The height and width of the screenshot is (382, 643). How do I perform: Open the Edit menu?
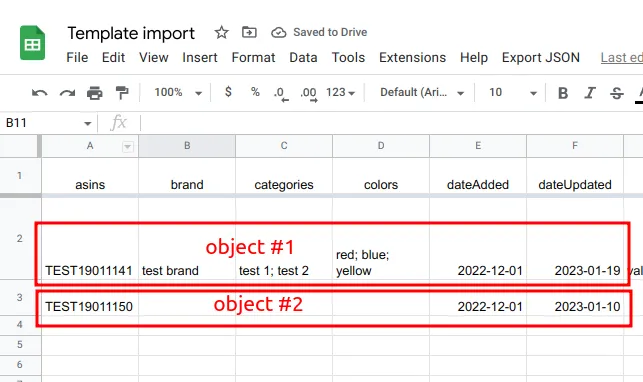[x=113, y=57]
